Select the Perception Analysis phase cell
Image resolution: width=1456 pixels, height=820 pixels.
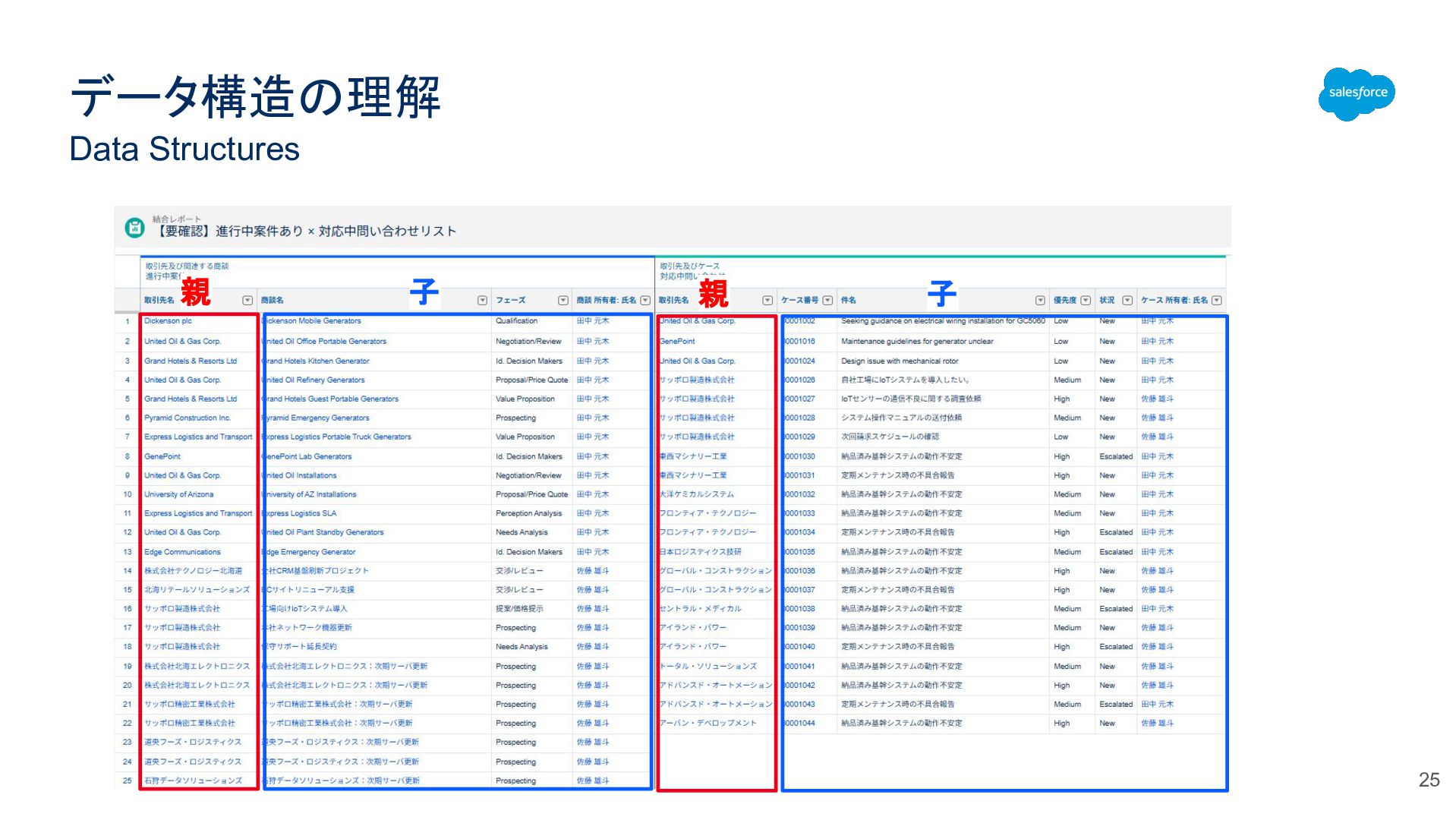pos(529,514)
